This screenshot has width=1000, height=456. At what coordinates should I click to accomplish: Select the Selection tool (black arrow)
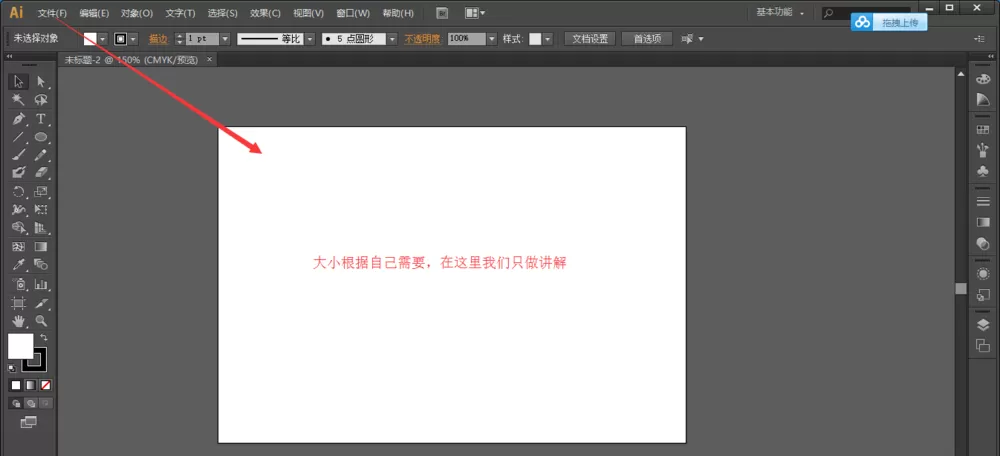(x=18, y=81)
